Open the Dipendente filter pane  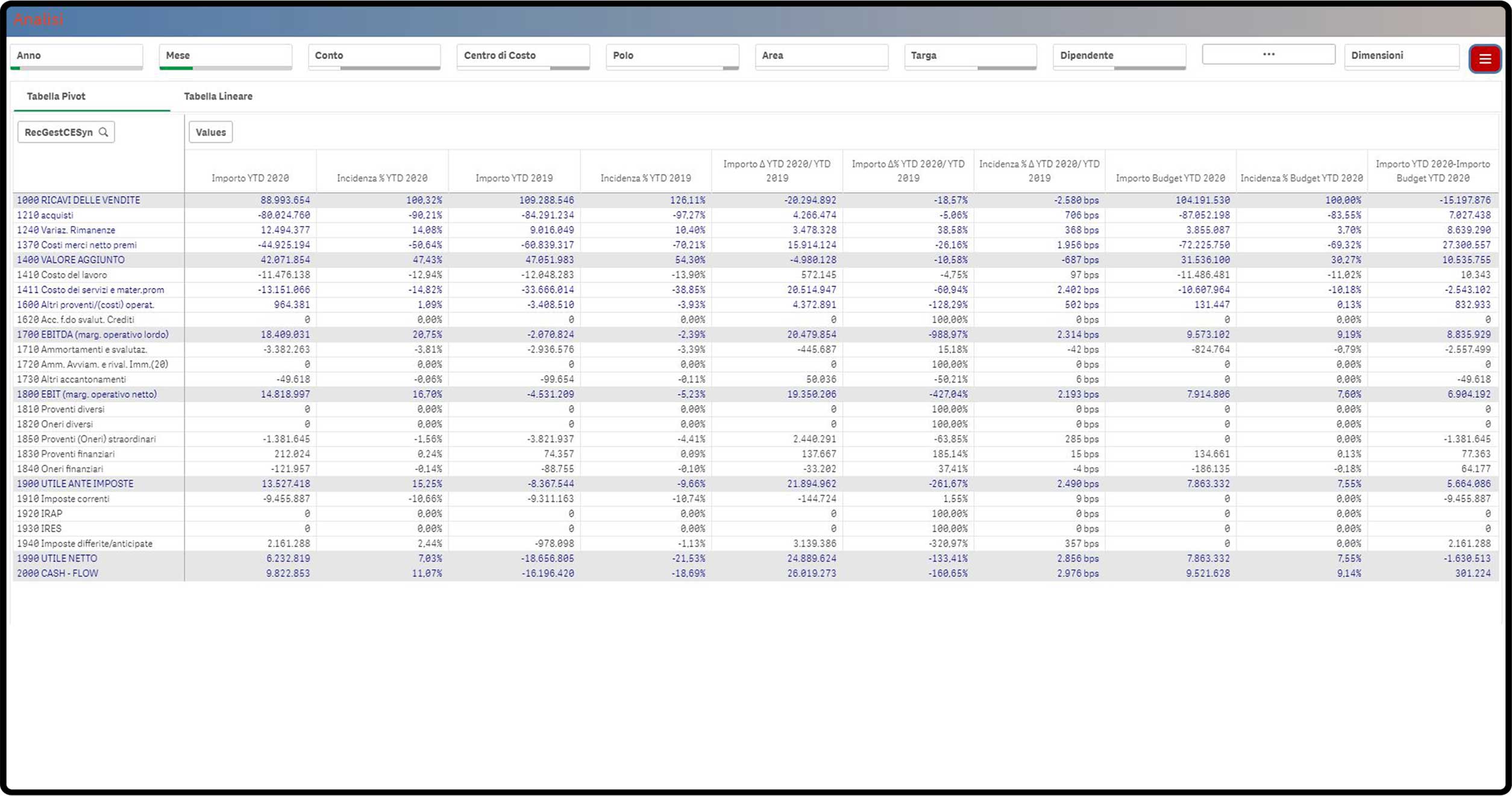coord(1119,55)
